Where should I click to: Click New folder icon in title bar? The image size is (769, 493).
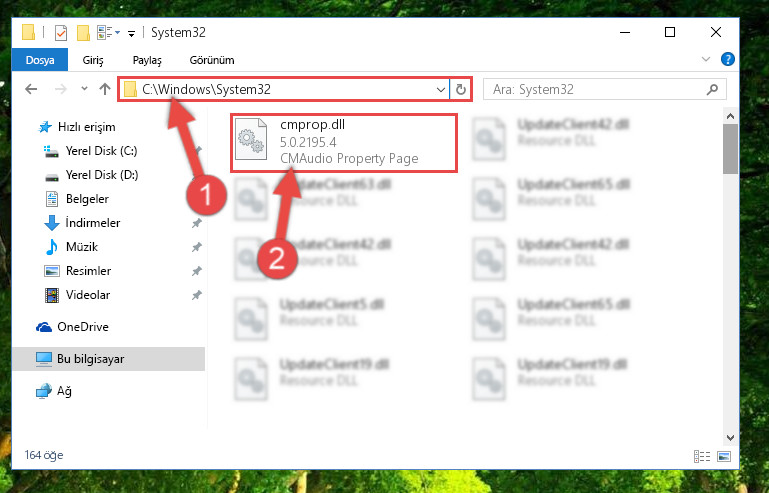[x=83, y=33]
